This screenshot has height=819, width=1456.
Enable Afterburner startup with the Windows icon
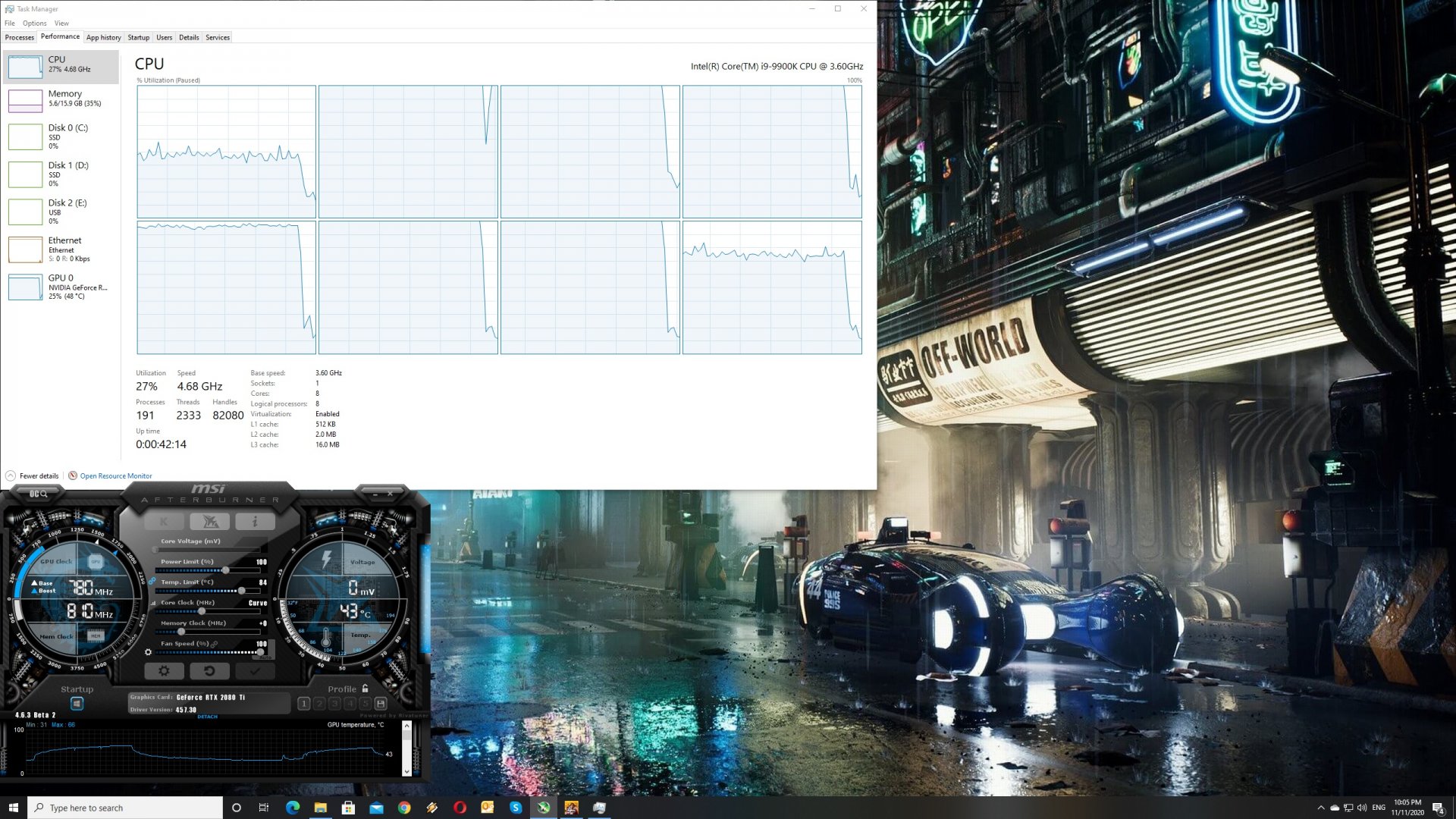point(76,703)
